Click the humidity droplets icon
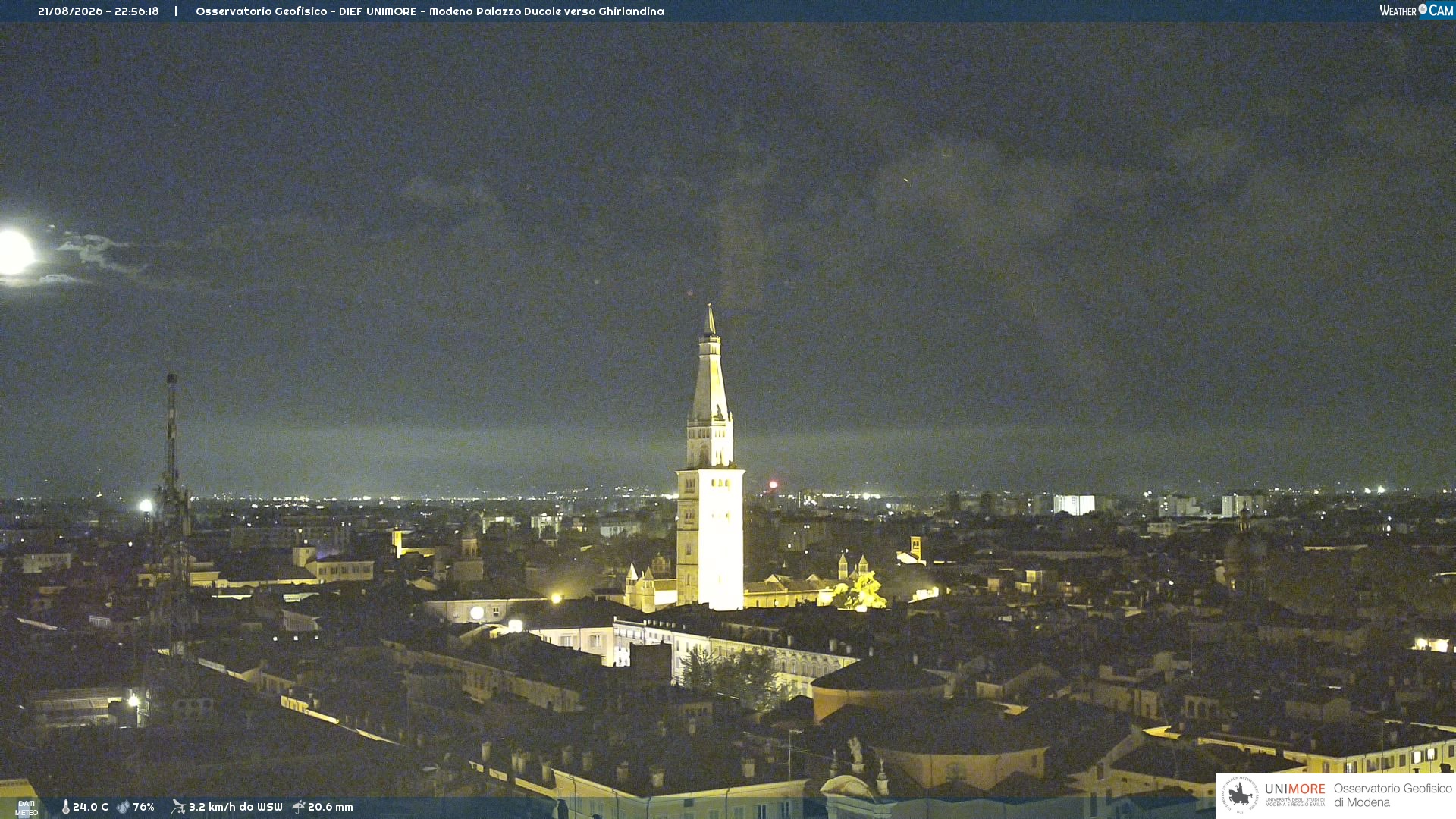1456x819 pixels. point(124,807)
